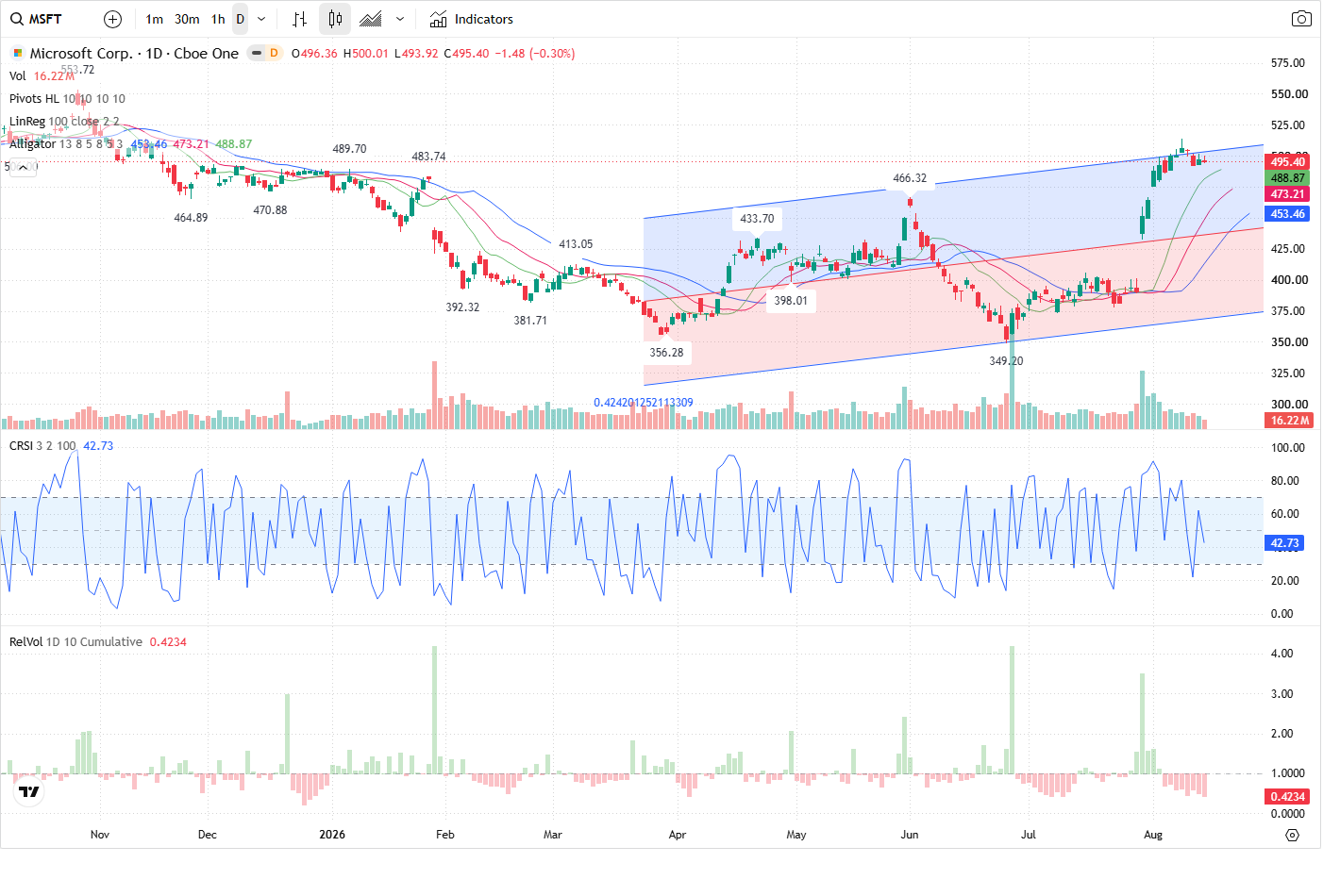This screenshot has width=1340, height=896.
Task: Click the Jun label on the time axis
Action: (x=910, y=835)
